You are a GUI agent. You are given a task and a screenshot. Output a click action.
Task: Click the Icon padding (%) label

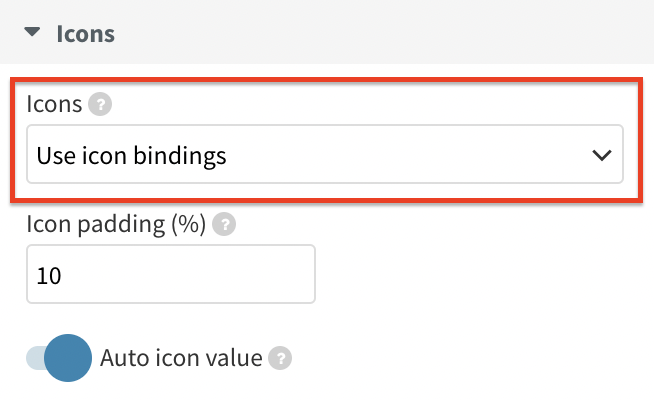coord(116,224)
